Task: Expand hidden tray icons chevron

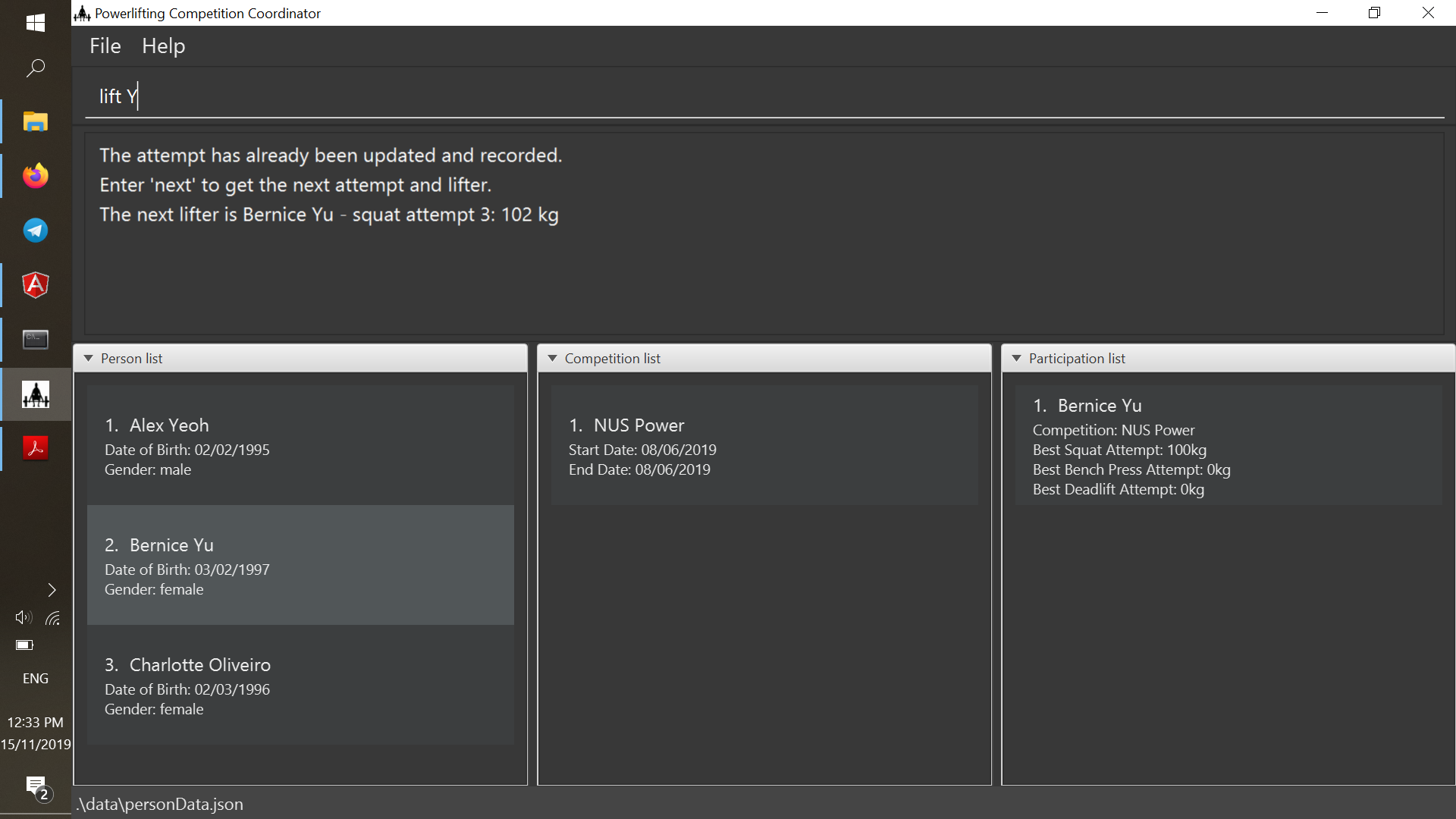Action: coord(52,590)
